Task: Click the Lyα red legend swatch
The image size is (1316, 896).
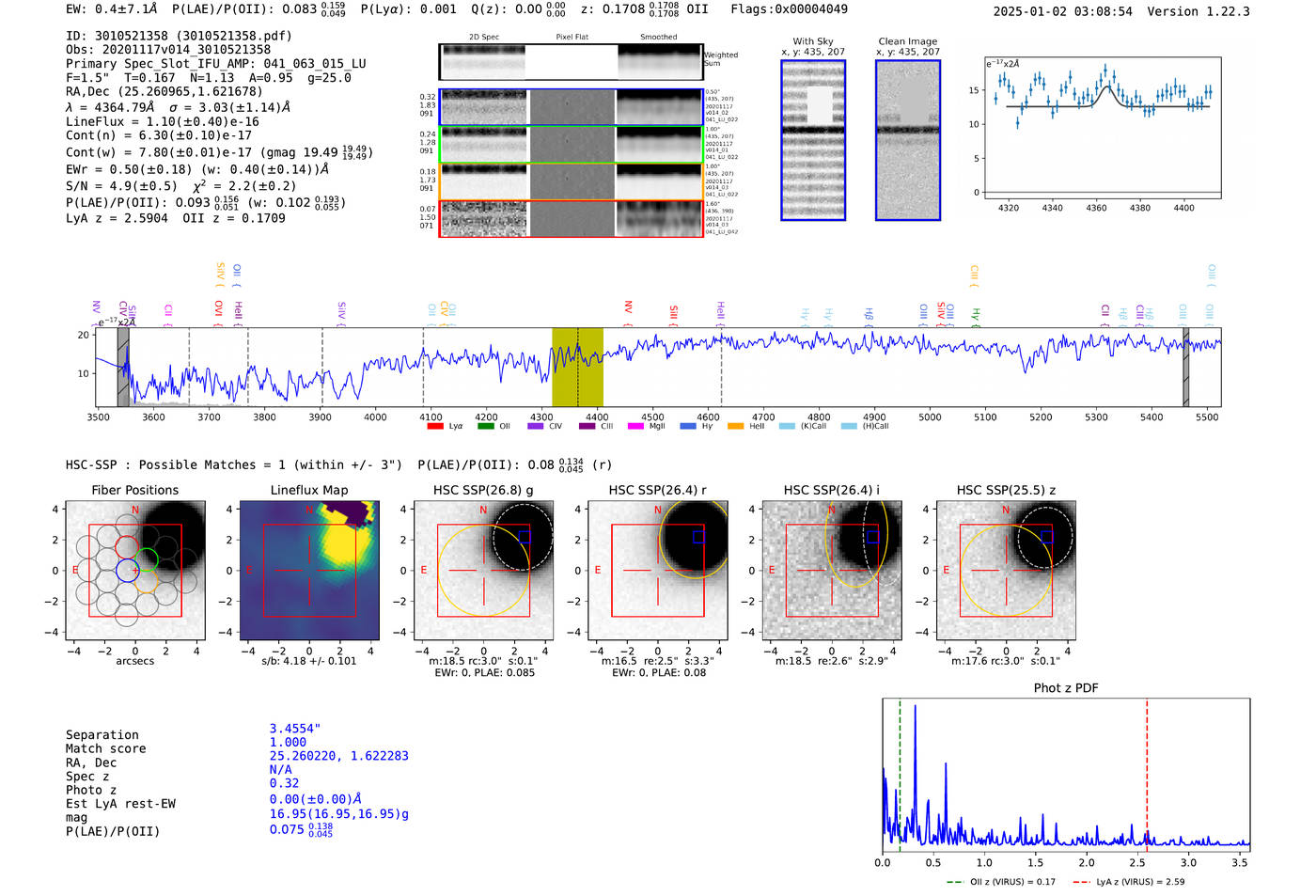Action: coord(435,426)
